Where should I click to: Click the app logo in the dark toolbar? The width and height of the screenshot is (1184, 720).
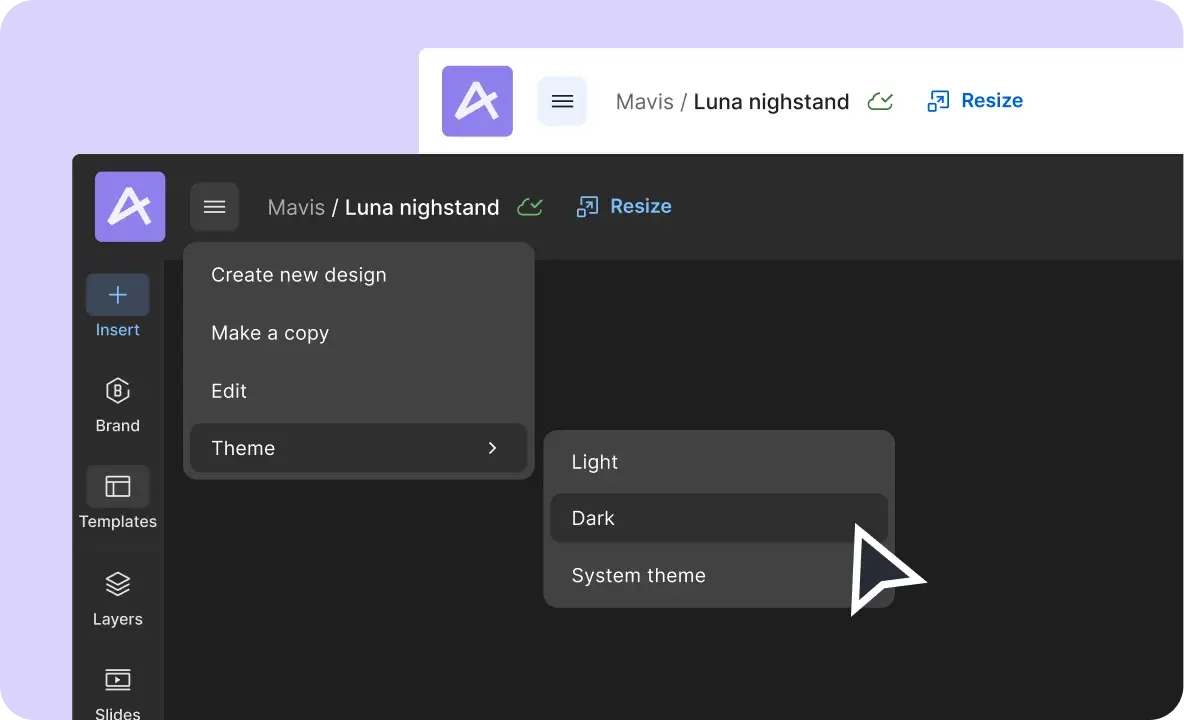click(129, 206)
